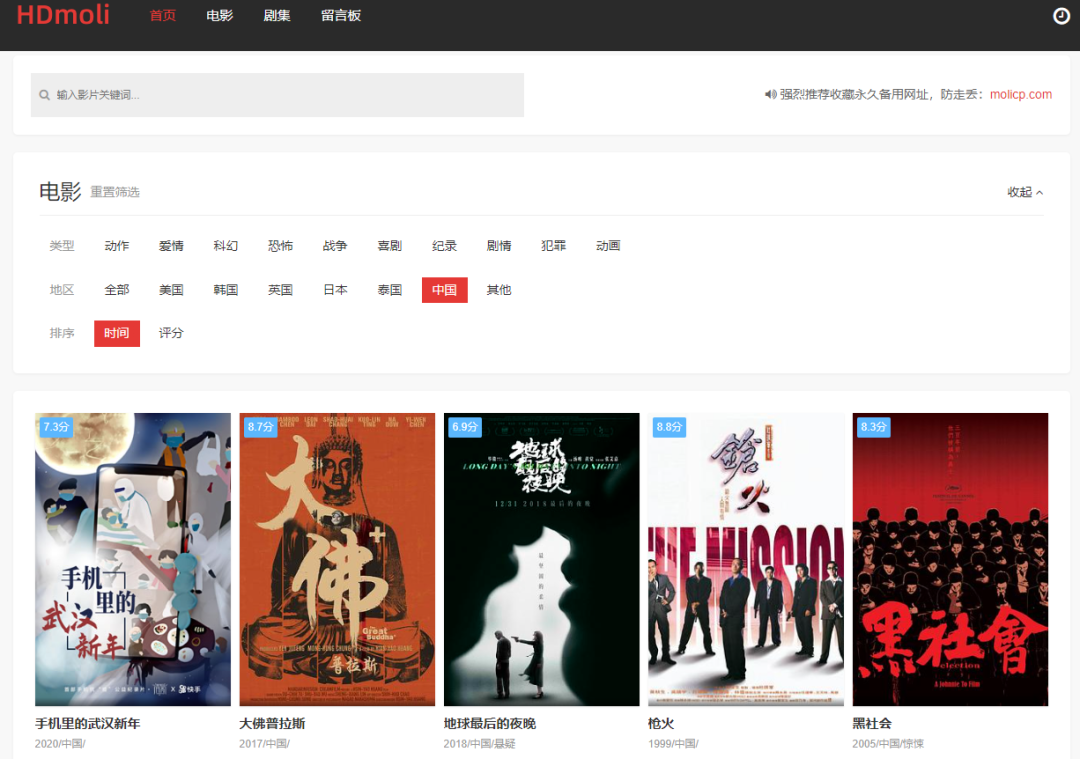Click the 1999/中国/ metadata text
The image size is (1080, 759).
pos(674,744)
